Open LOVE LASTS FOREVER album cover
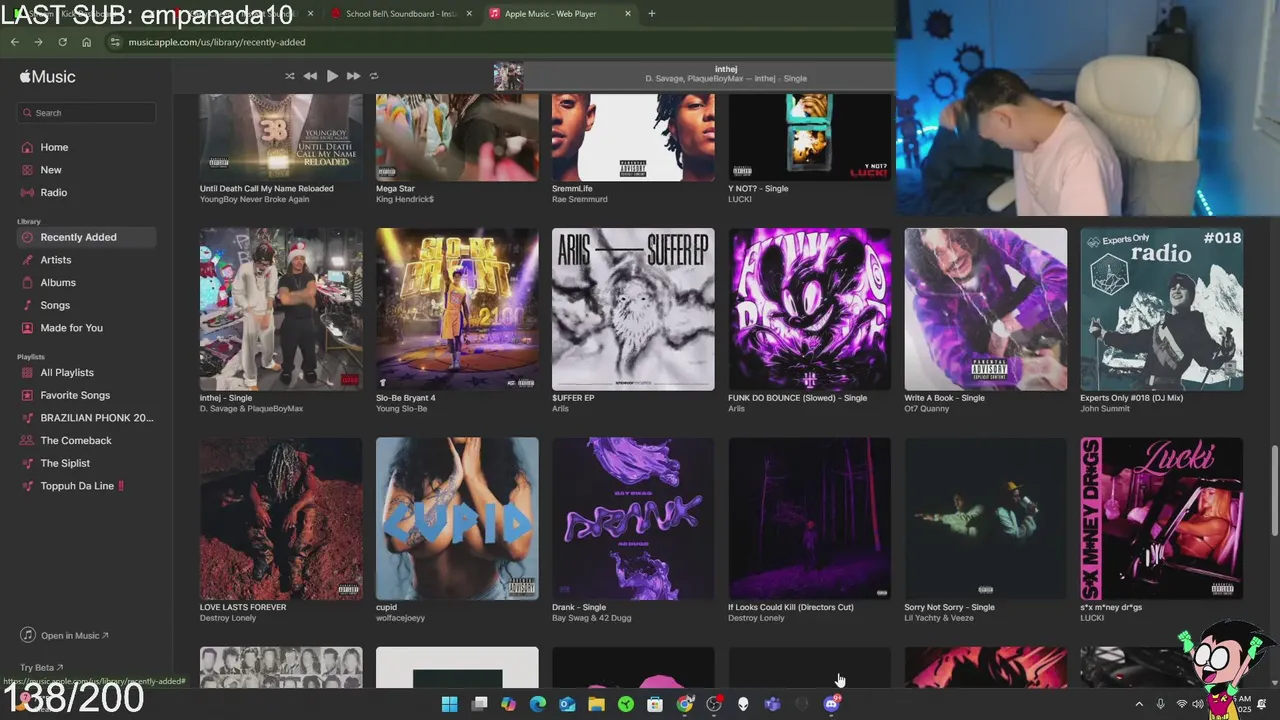Screen dimensions: 1280x720 (x=281, y=518)
